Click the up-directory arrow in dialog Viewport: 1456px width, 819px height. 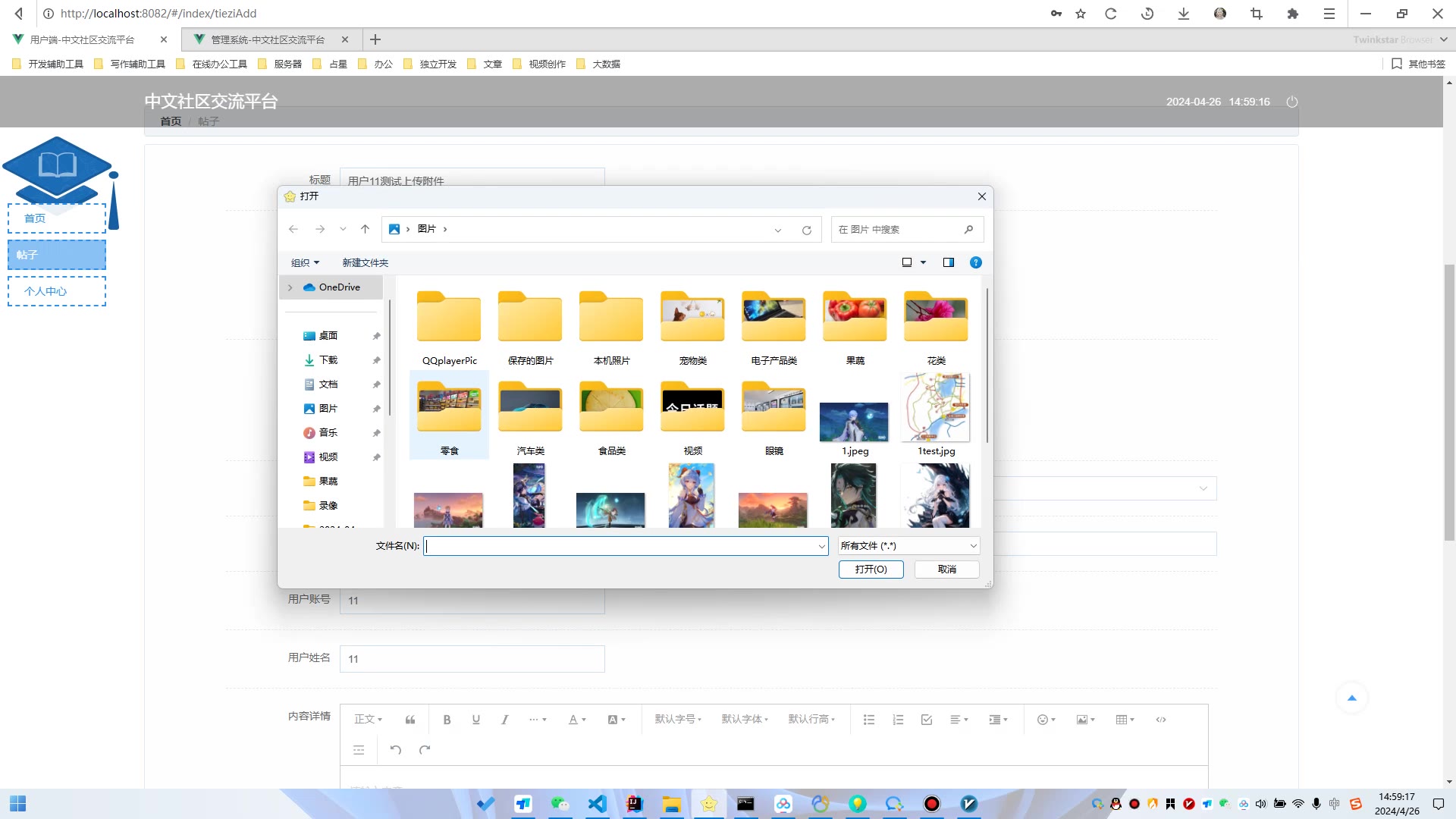click(x=365, y=229)
